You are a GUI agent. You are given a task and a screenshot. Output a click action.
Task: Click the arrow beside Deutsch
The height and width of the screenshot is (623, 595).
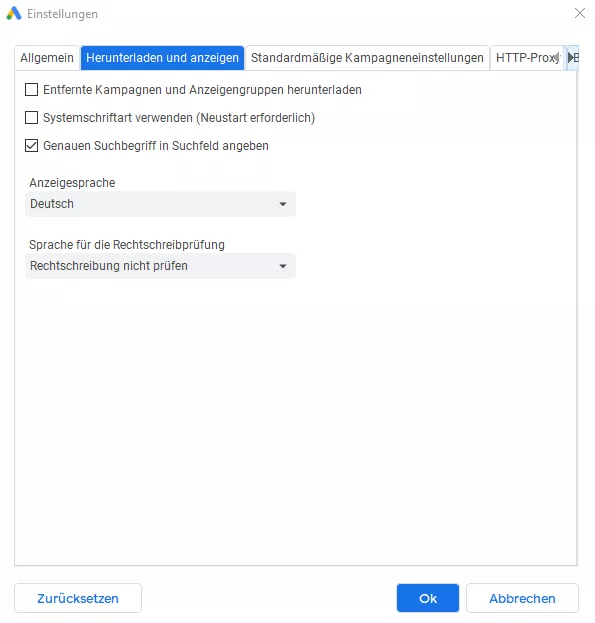click(283, 204)
